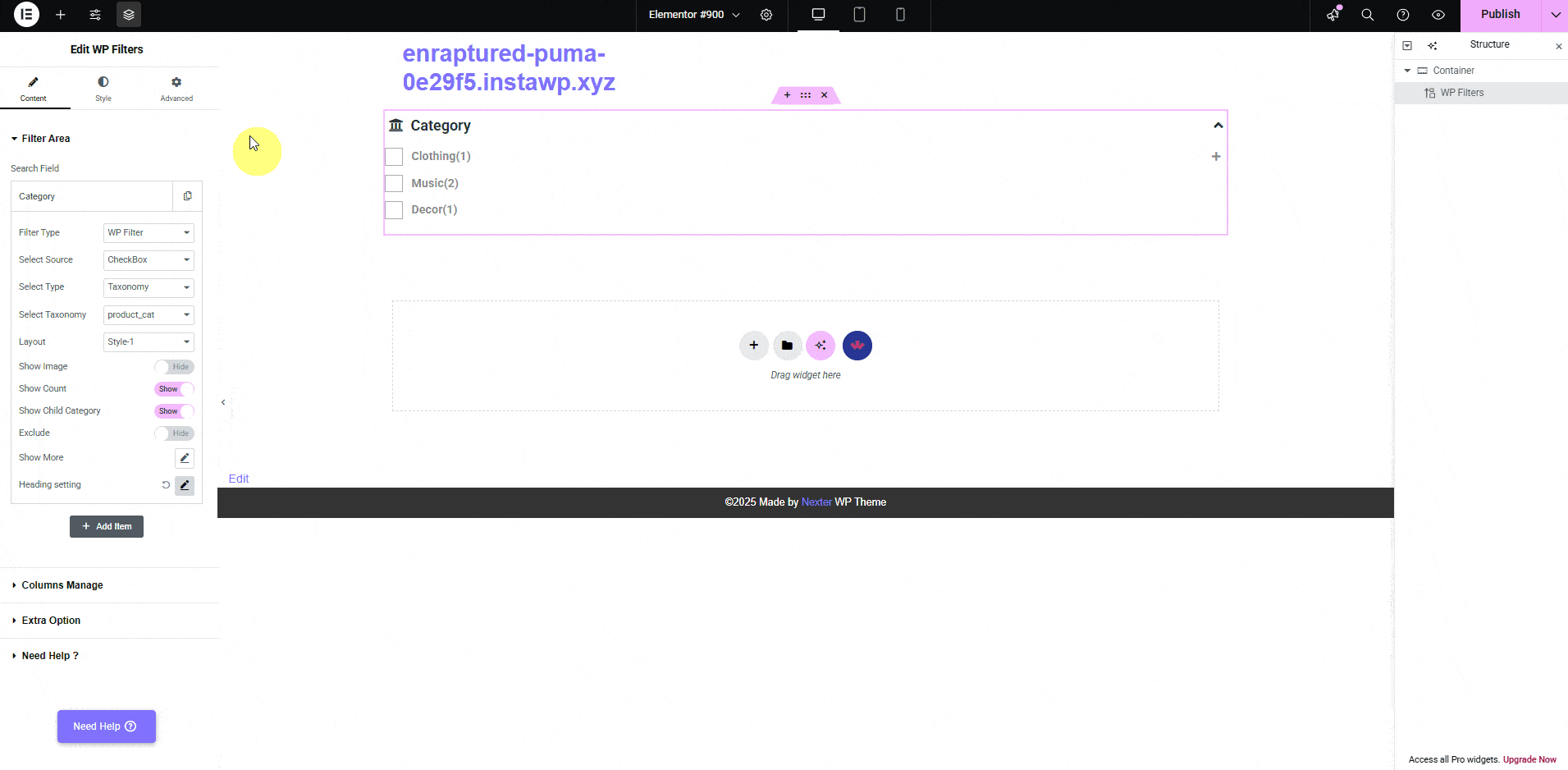Image resolution: width=1568 pixels, height=770 pixels.
Task: Open the Finder search icon
Action: coord(1368,15)
